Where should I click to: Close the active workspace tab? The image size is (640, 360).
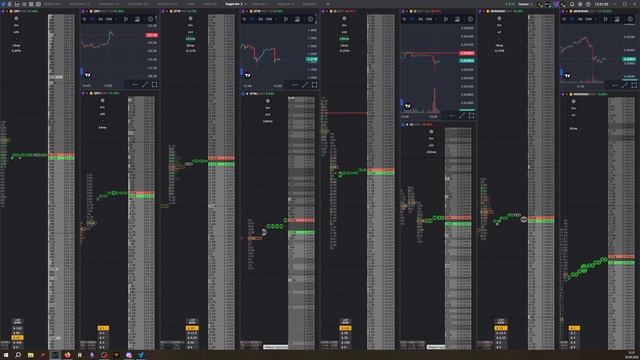245,4
